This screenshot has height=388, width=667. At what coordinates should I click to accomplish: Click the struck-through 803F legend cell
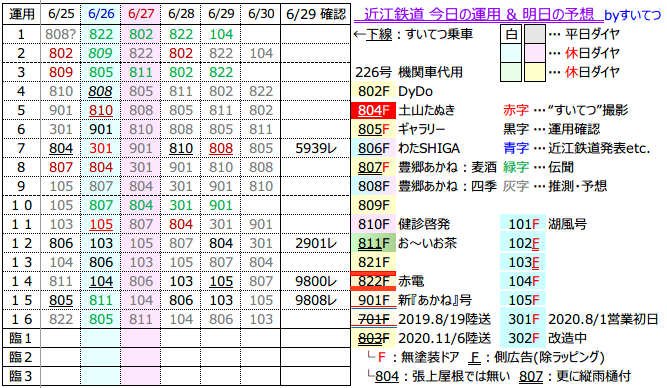pyautogui.click(x=373, y=338)
